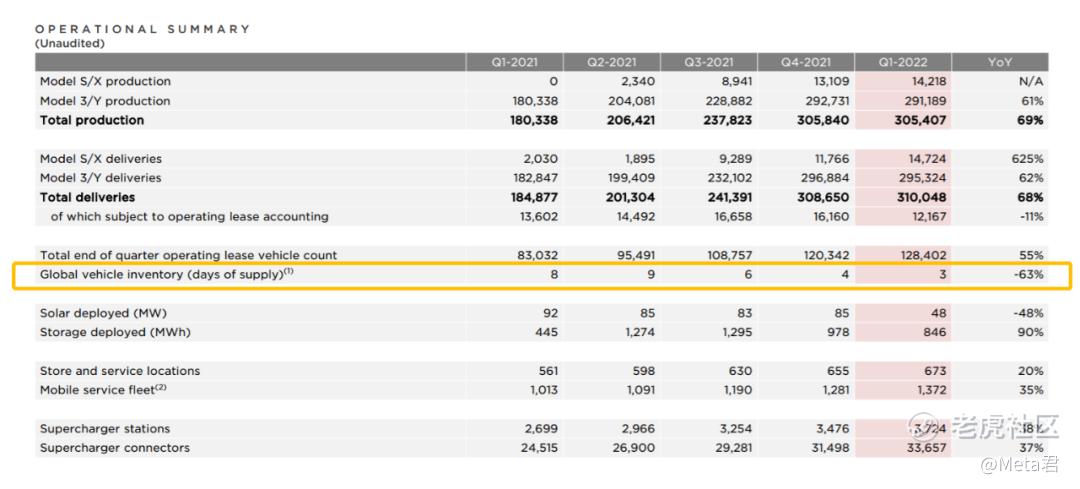Click Q1-2022 lease vehicle count 128,402
This screenshot has width=1080, height=489.
click(x=923, y=255)
